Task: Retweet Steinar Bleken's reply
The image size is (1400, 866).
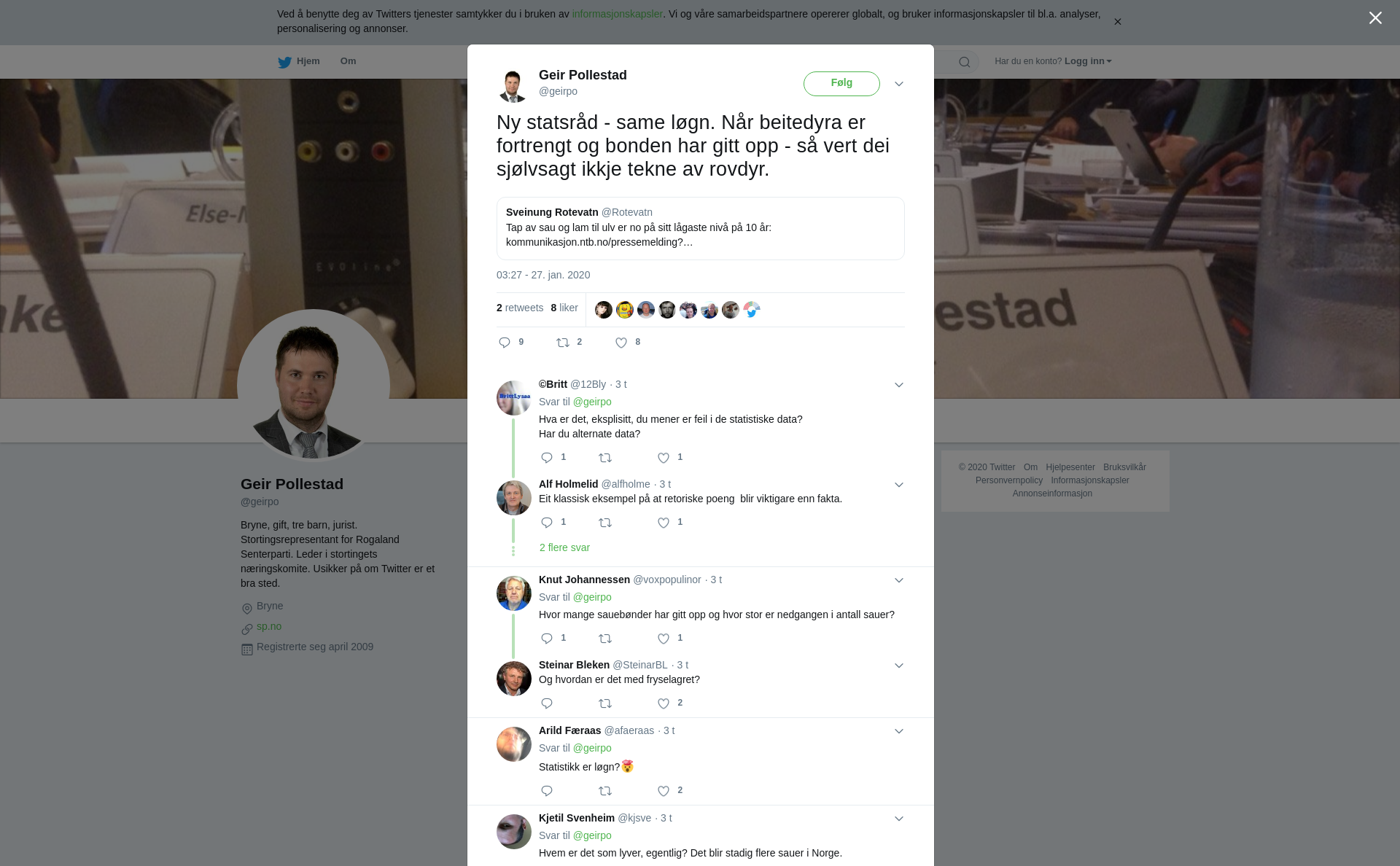Action: [605, 703]
